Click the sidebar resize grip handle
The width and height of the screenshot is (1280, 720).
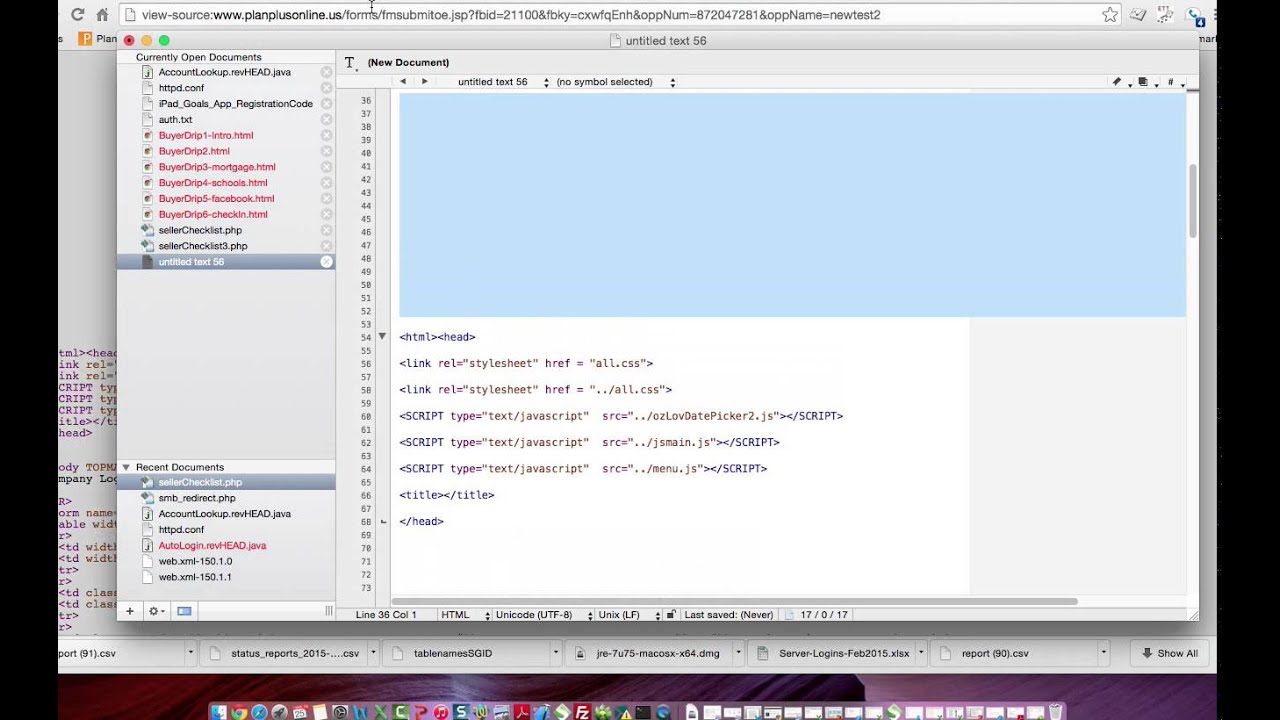point(328,611)
